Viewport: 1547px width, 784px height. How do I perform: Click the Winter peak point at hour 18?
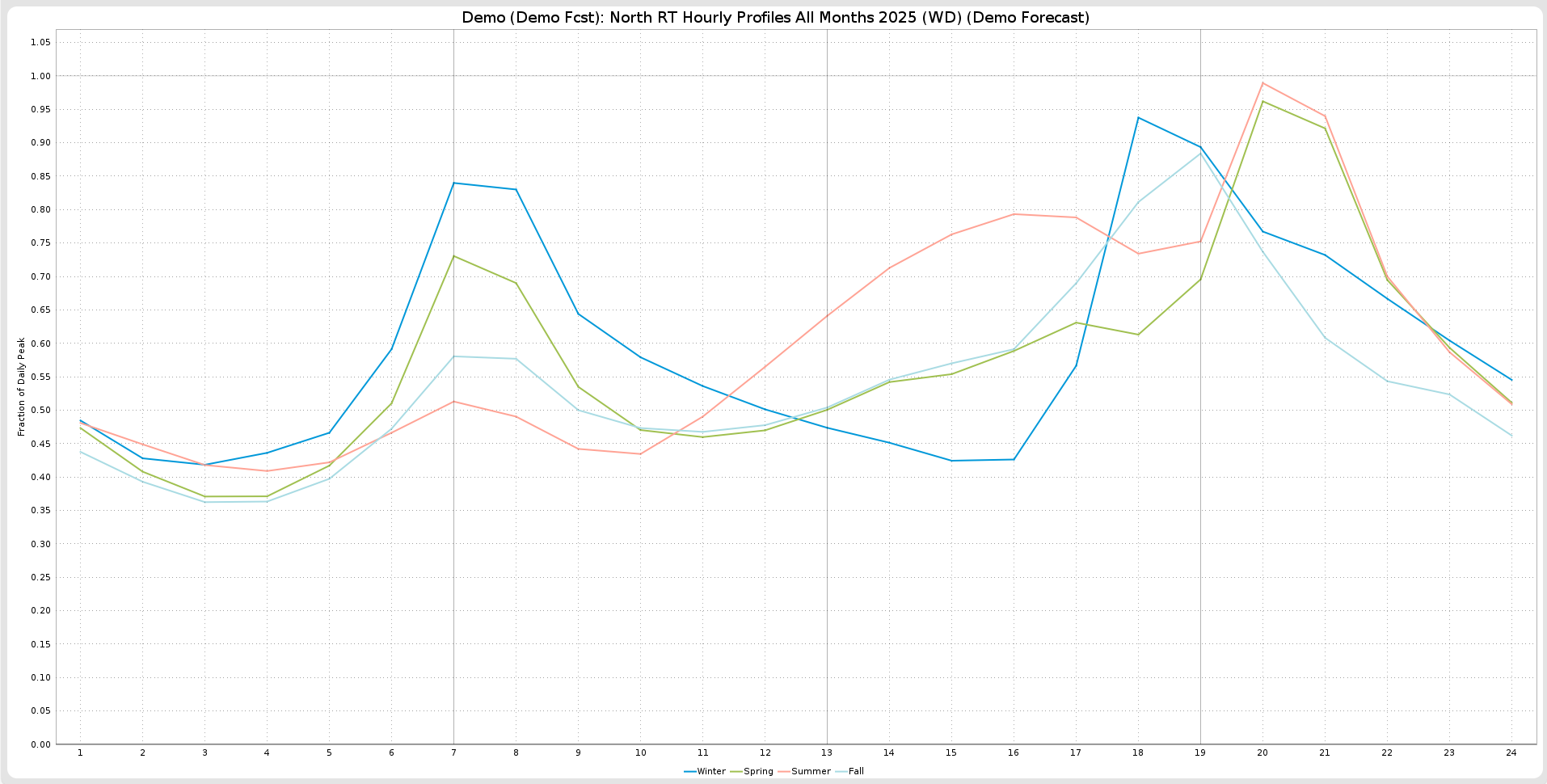click(x=1138, y=117)
